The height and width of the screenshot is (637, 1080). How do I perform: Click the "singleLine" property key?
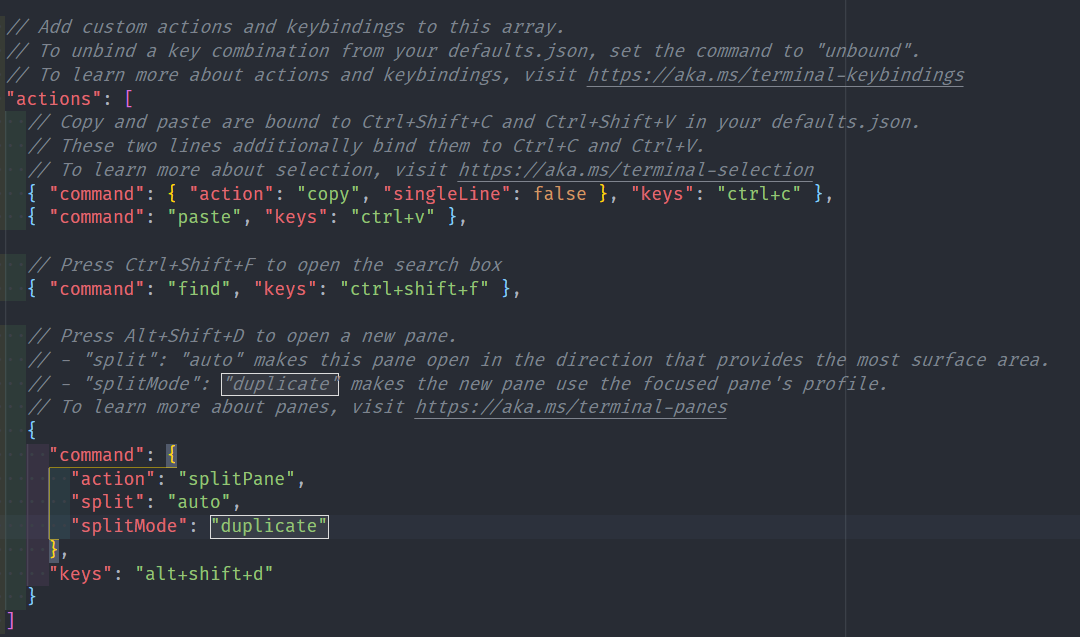(447, 194)
